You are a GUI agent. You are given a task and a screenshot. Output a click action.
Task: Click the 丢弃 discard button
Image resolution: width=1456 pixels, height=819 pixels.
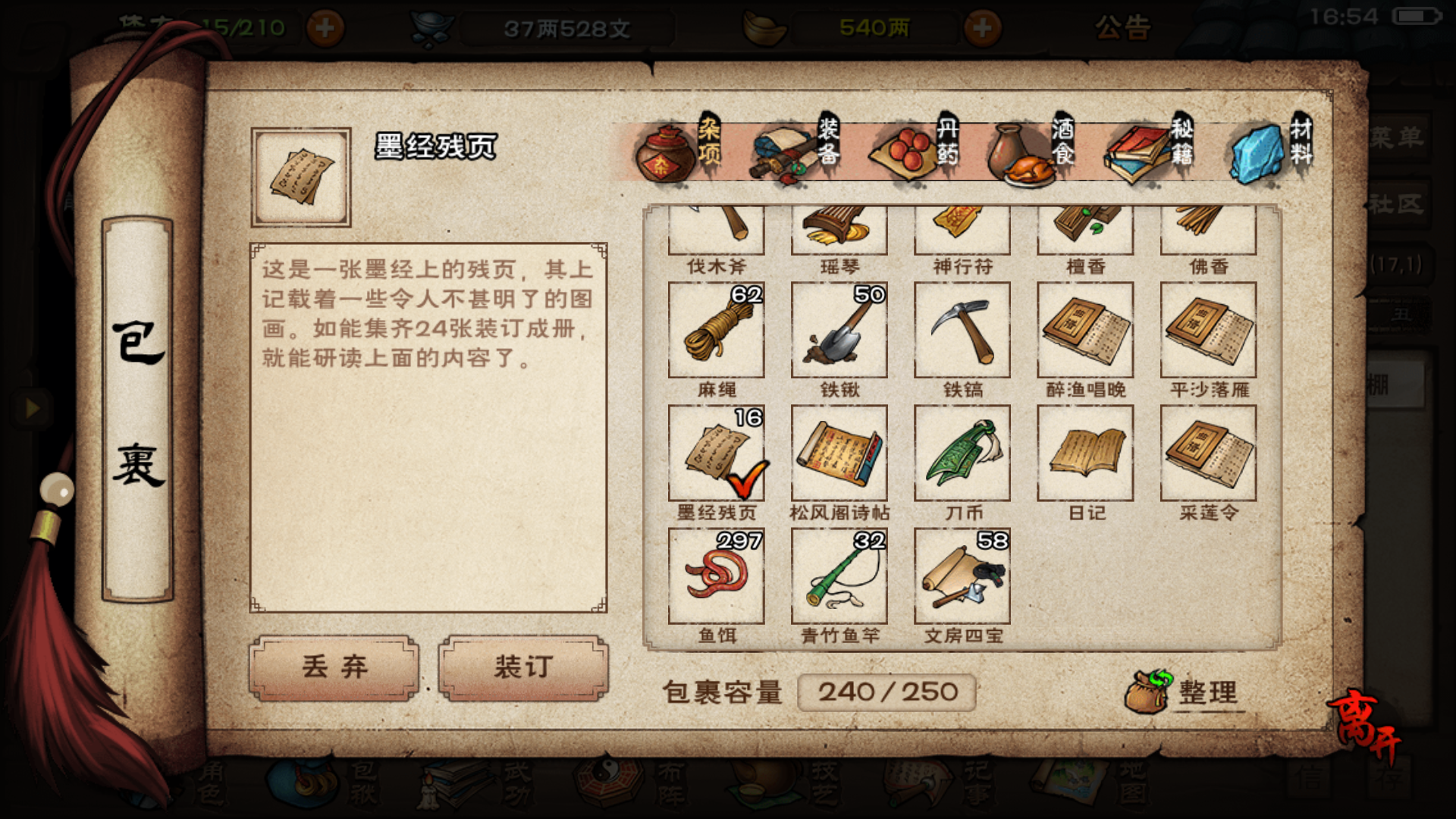334,668
